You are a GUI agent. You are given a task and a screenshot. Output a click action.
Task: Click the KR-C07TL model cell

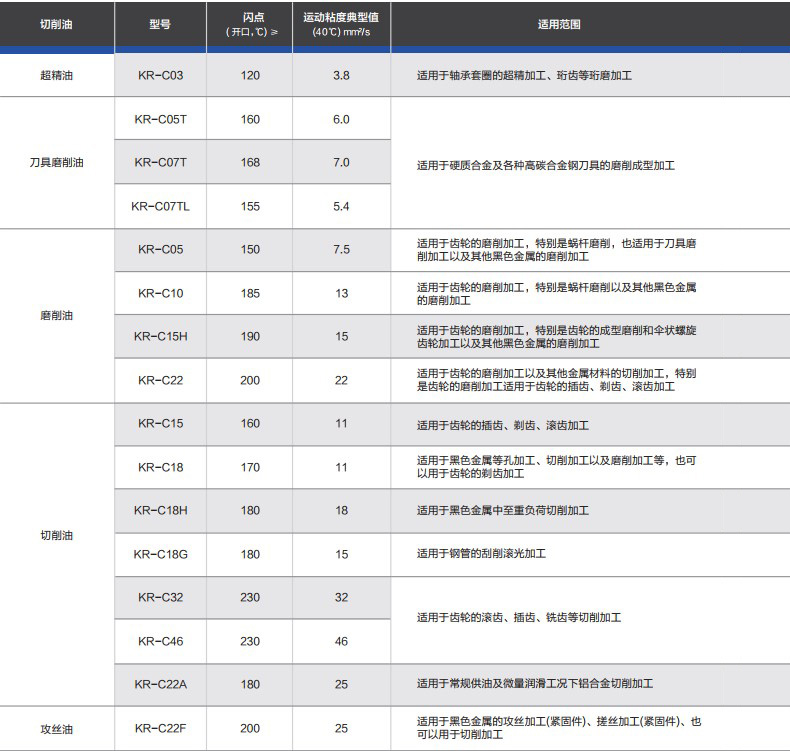pos(160,206)
